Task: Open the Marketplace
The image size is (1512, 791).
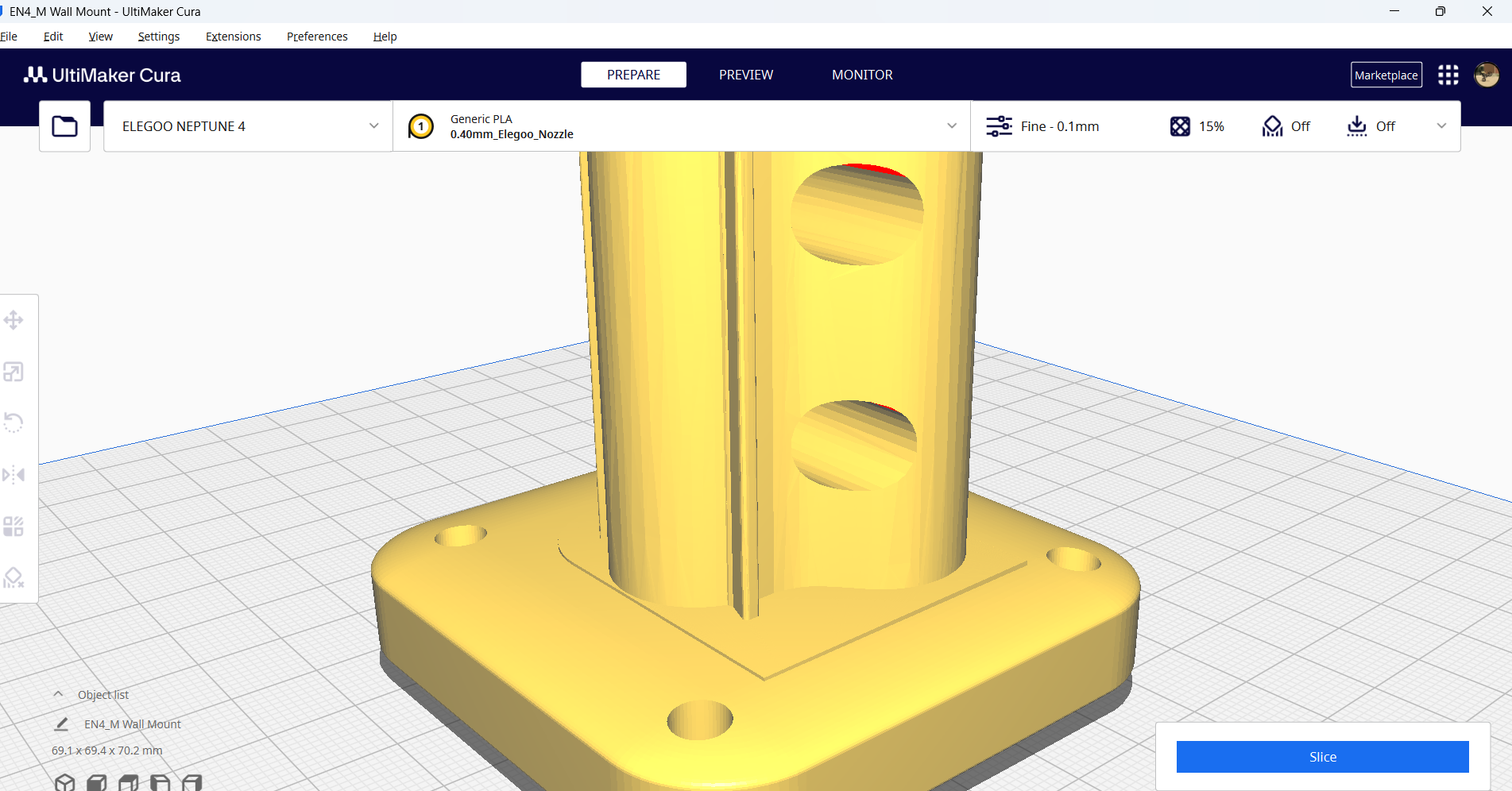Action: pos(1386,75)
